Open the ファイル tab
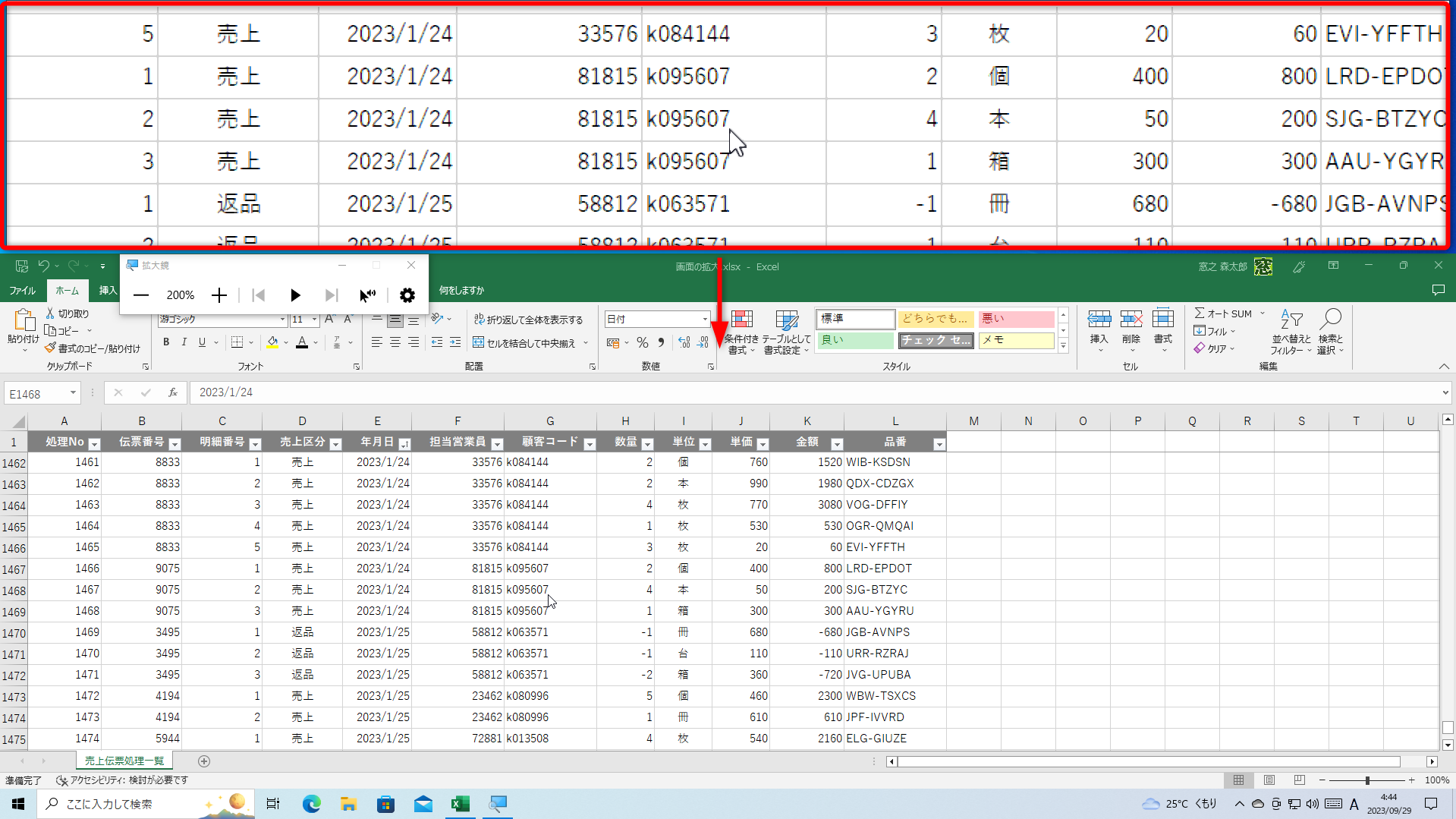This screenshot has height=819, width=1456. [x=23, y=291]
